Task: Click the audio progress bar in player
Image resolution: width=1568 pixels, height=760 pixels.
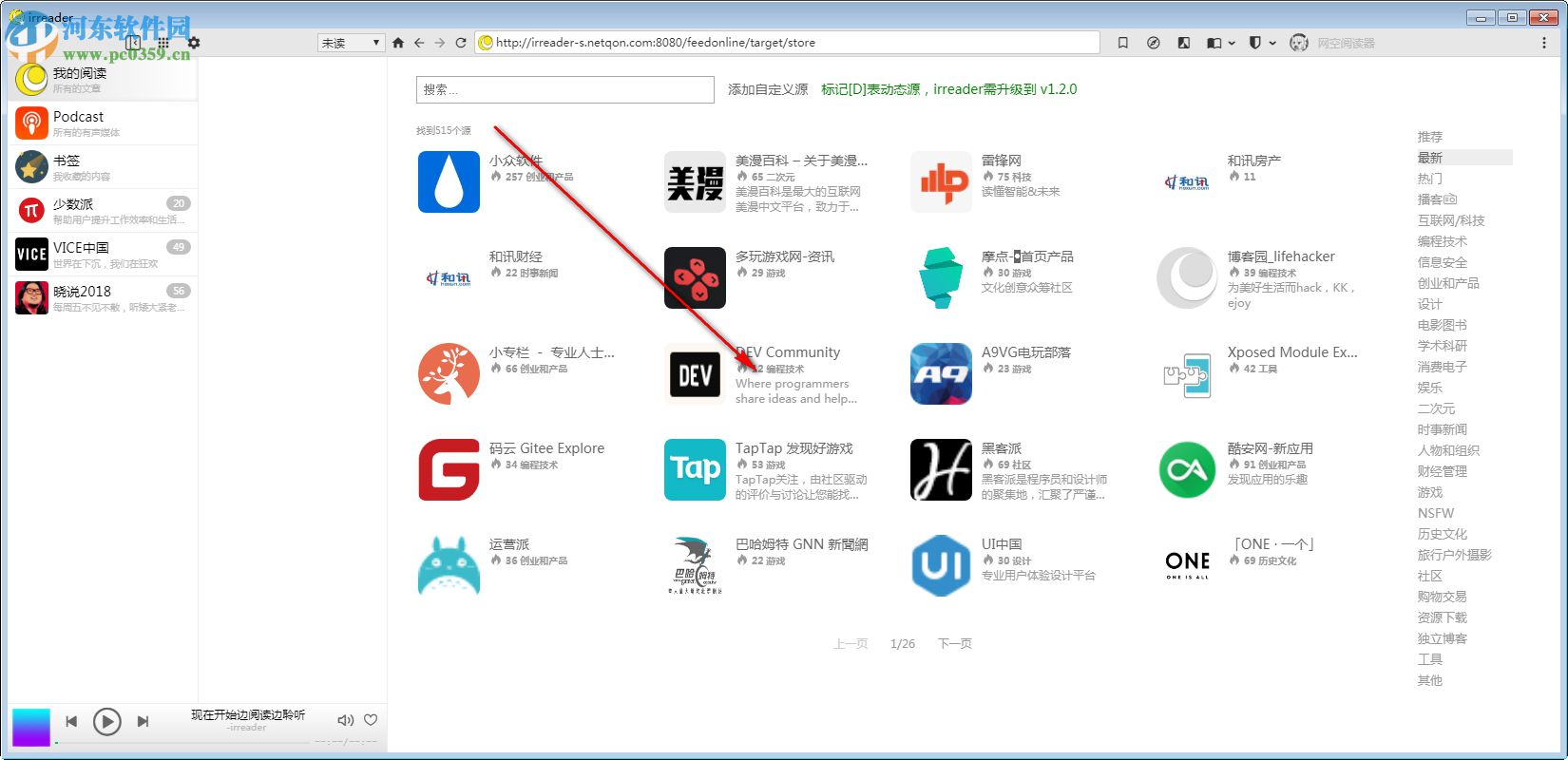Action: coord(181,742)
